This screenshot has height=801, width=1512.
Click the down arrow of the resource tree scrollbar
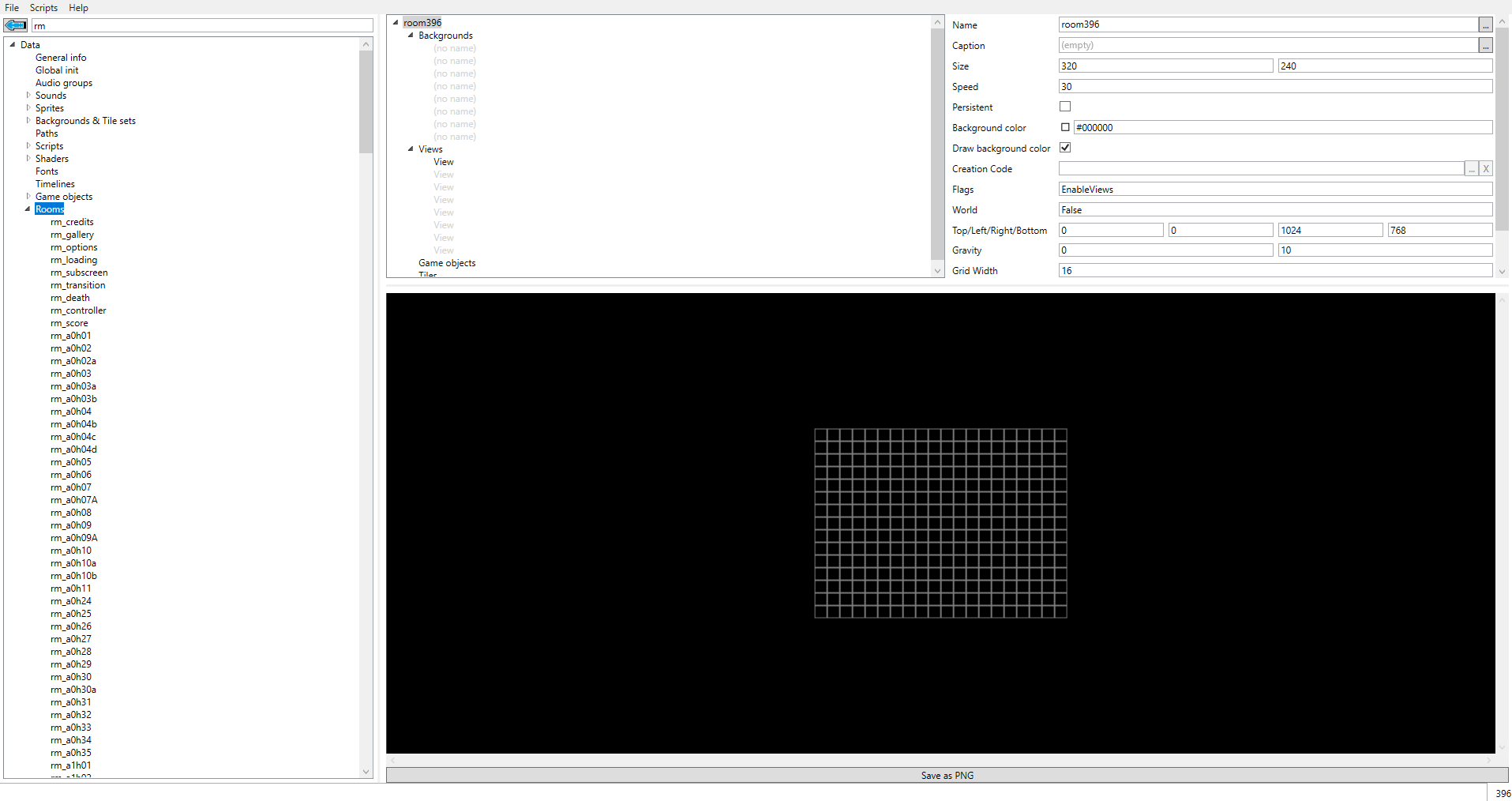366,772
